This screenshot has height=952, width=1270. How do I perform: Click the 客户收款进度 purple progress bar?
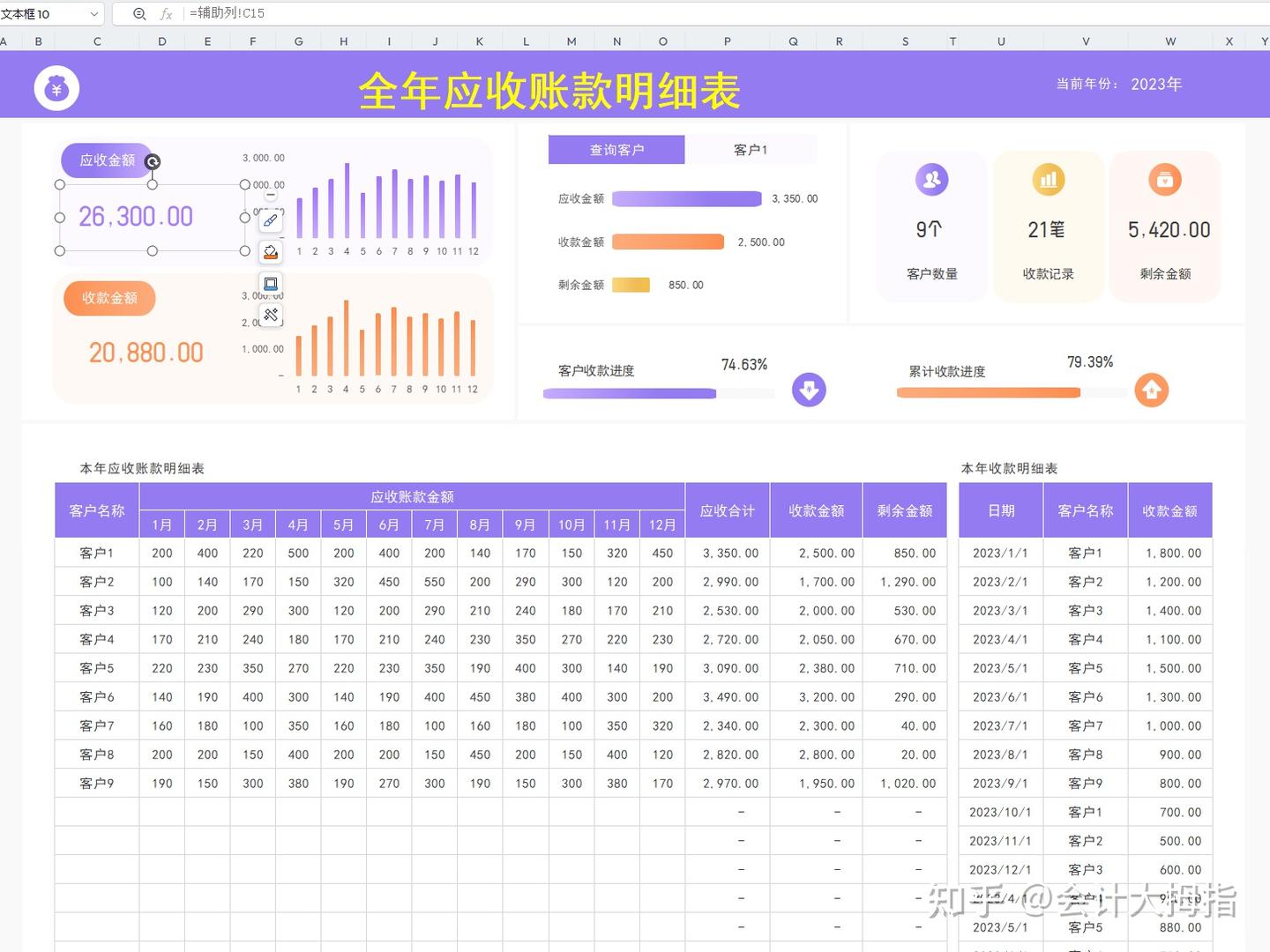pos(630,394)
